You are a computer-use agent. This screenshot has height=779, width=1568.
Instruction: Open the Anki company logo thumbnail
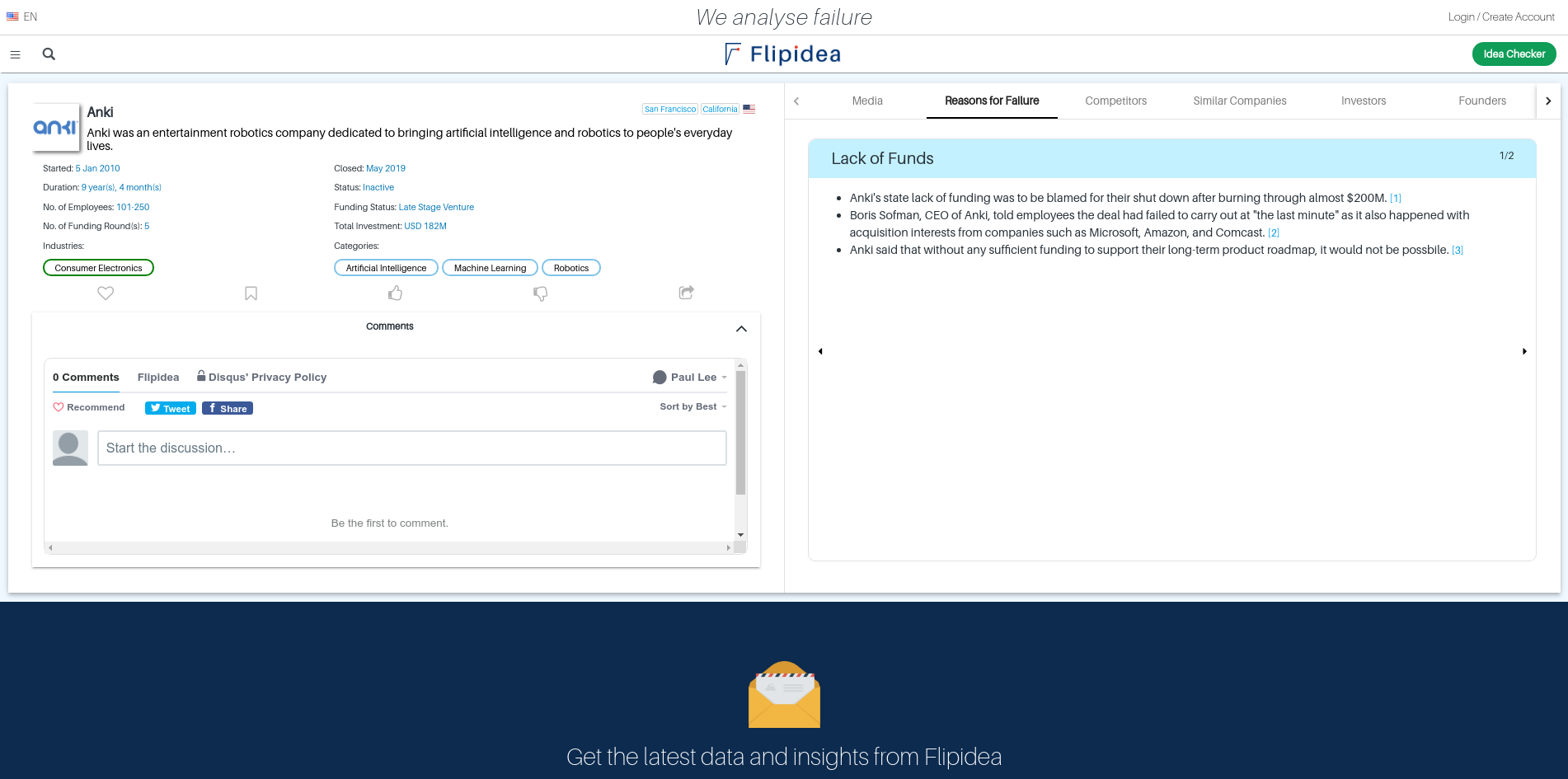click(x=56, y=127)
